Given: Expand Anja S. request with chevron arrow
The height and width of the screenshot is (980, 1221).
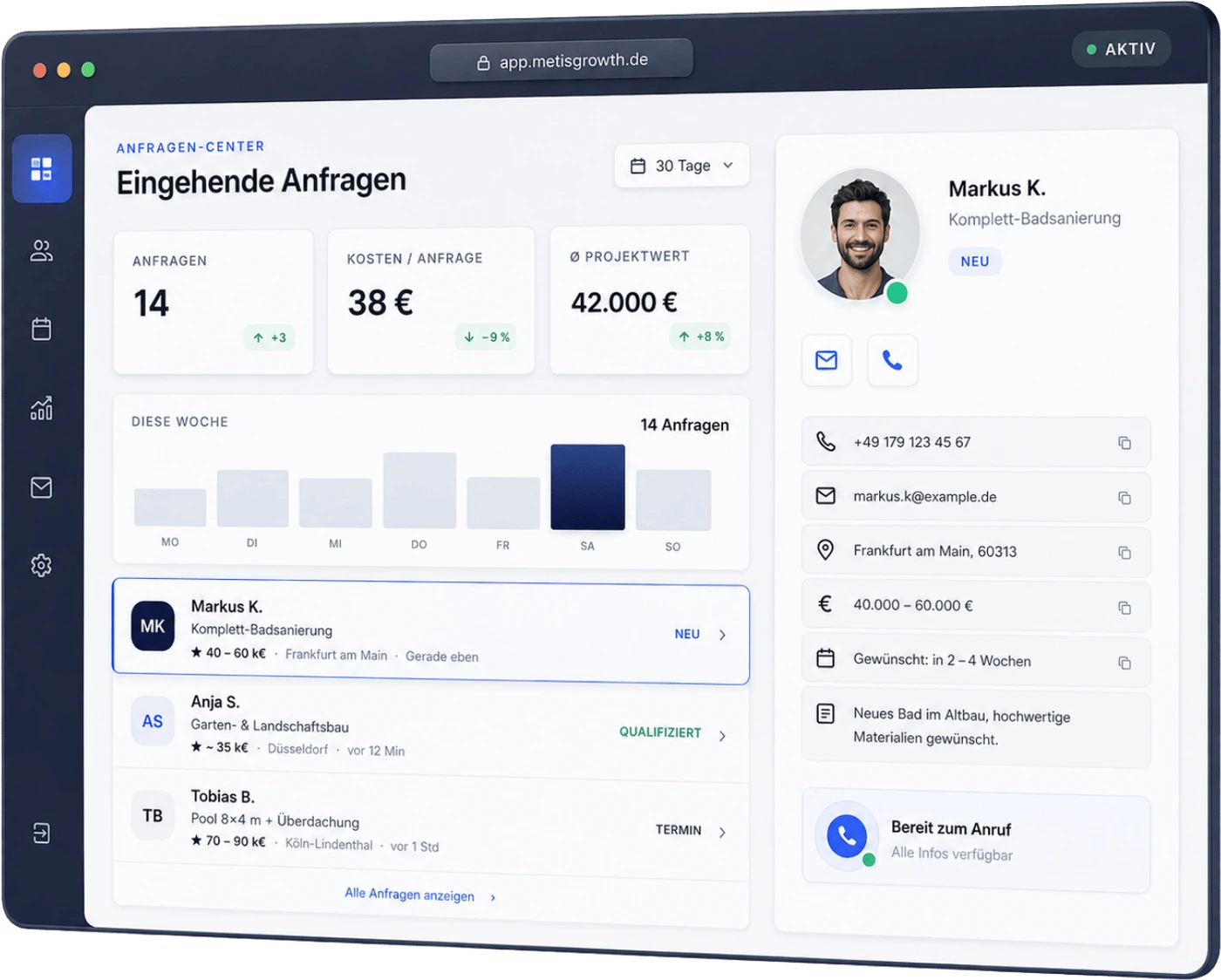Looking at the screenshot, I should [722, 736].
